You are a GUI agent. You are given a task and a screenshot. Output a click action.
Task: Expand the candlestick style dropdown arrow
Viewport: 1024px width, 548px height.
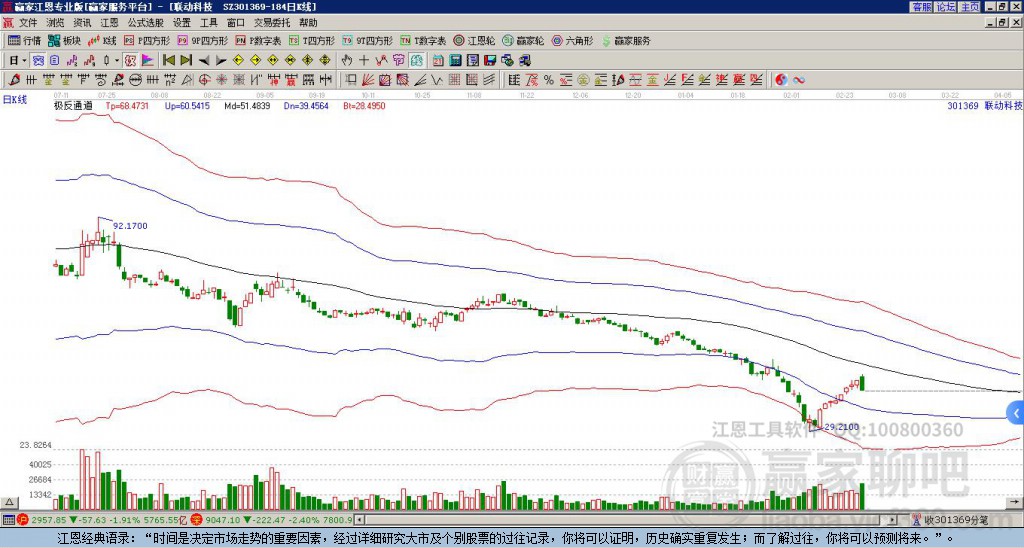click(117, 61)
